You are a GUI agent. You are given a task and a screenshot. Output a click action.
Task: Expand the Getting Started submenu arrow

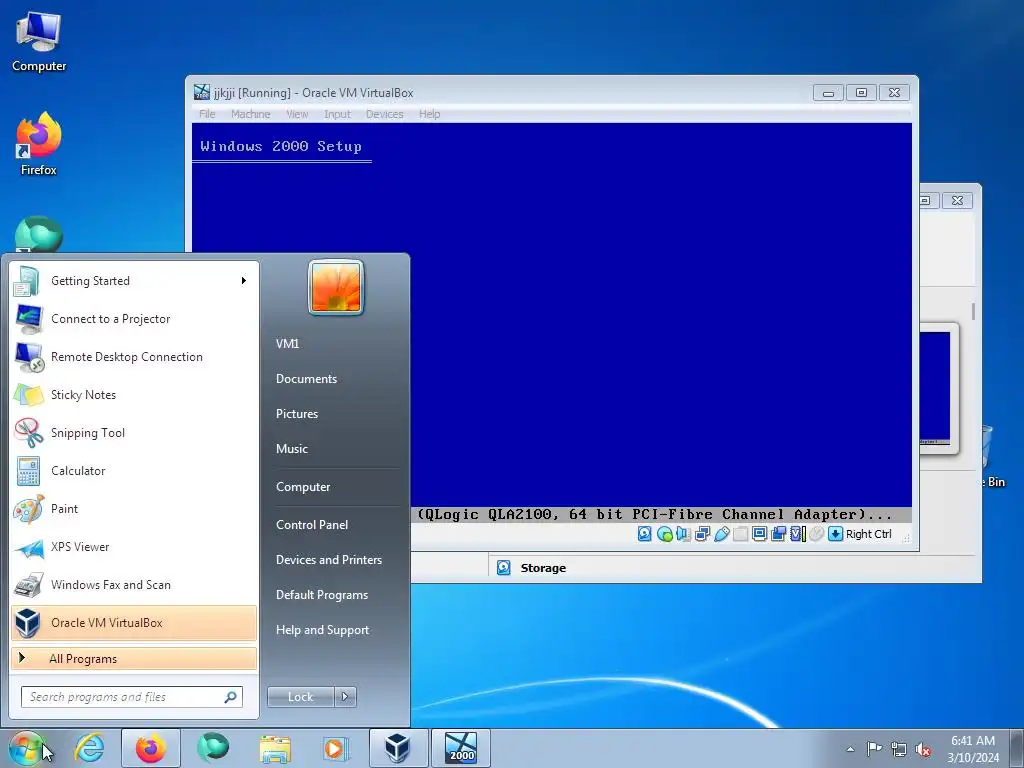click(x=244, y=281)
